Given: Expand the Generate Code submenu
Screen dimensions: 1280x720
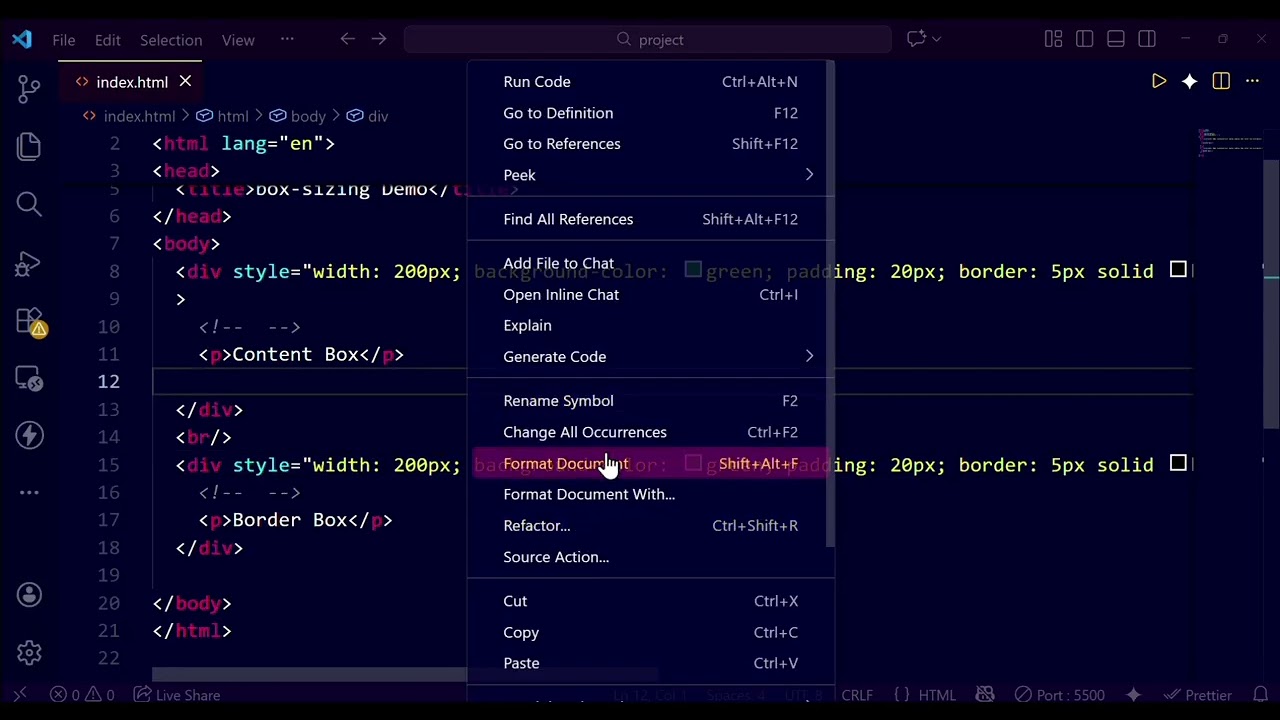Looking at the screenshot, I should pyautogui.click(x=651, y=357).
